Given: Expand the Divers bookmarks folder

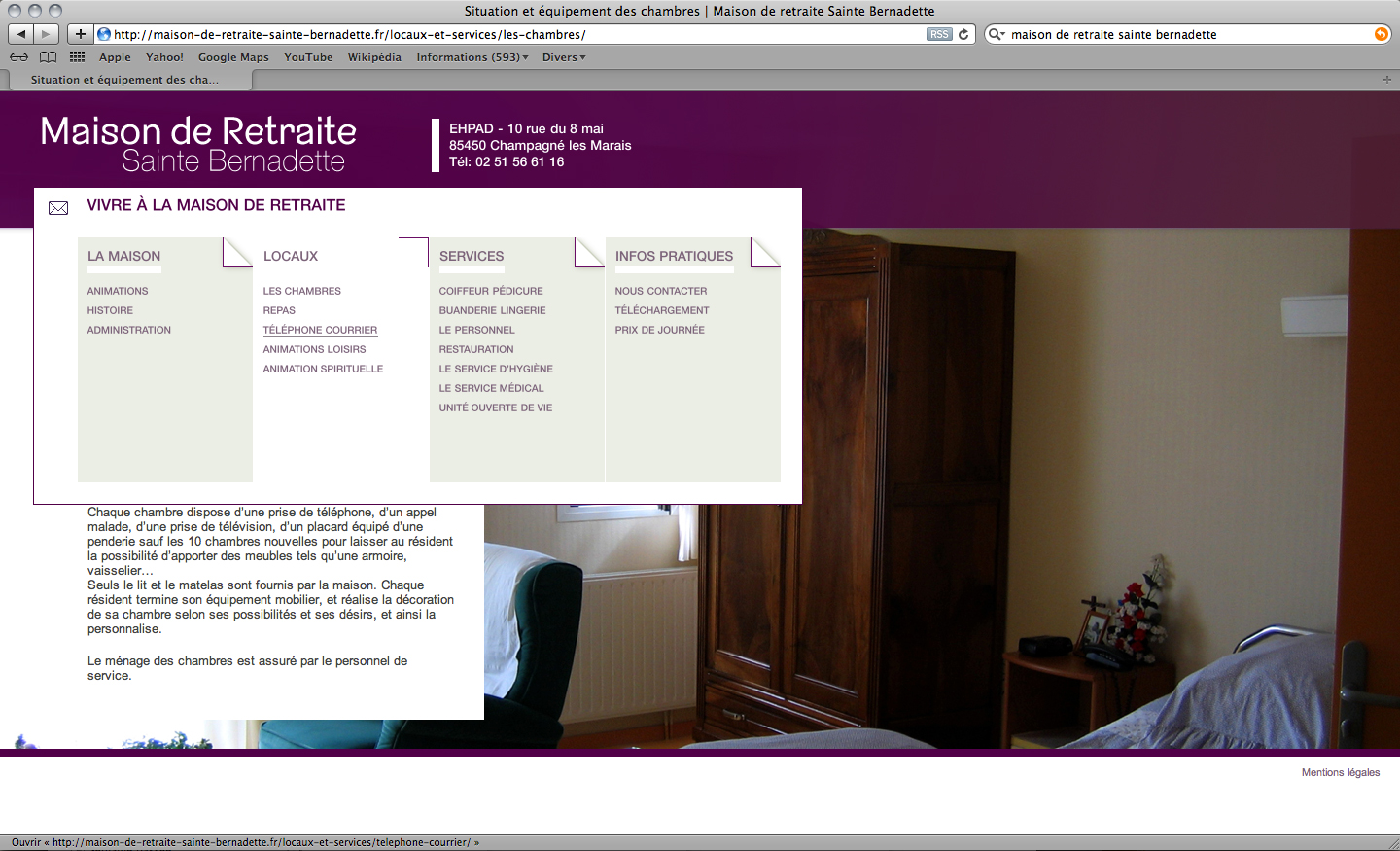Looking at the screenshot, I should (564, 57).
